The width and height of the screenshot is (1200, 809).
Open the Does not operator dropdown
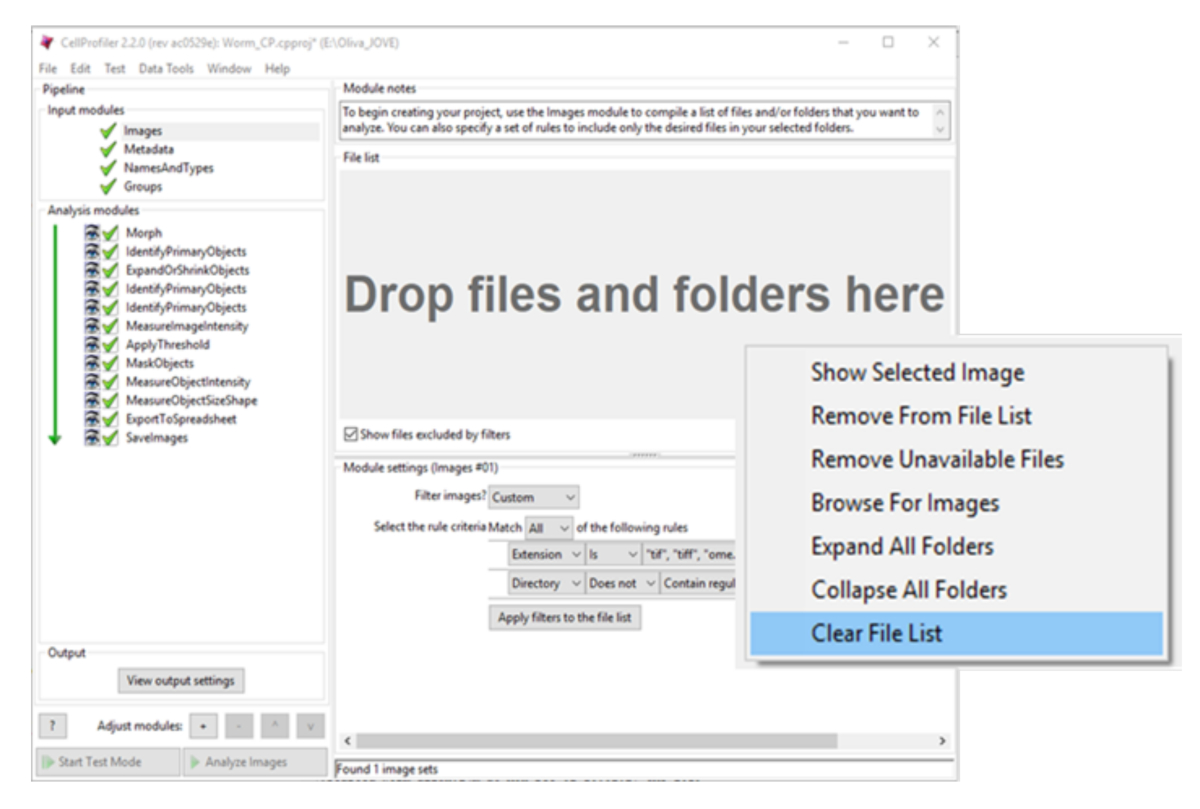tap(622, 583)
